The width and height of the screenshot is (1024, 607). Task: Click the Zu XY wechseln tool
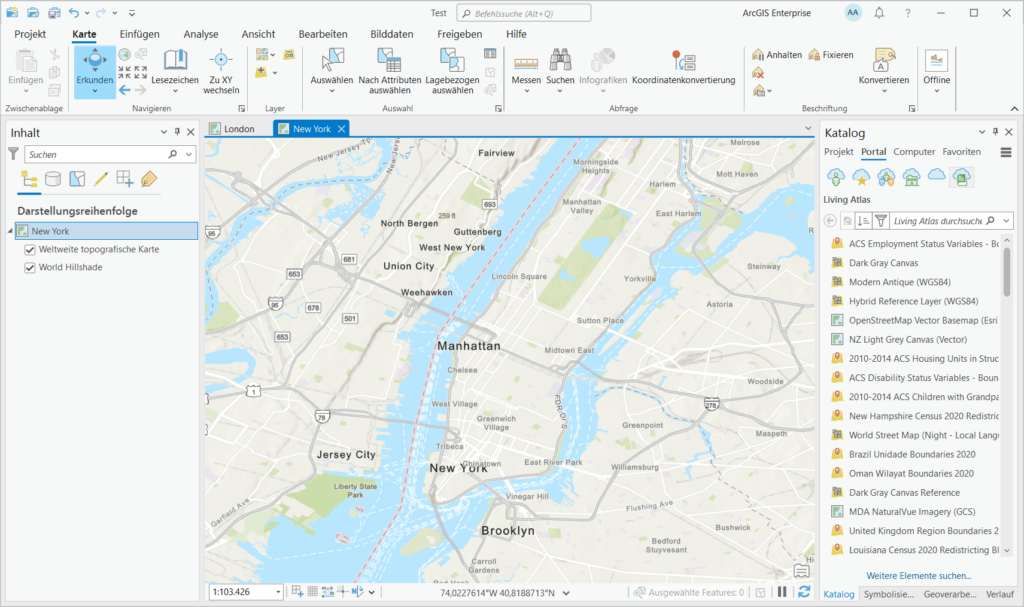(221, 71)
